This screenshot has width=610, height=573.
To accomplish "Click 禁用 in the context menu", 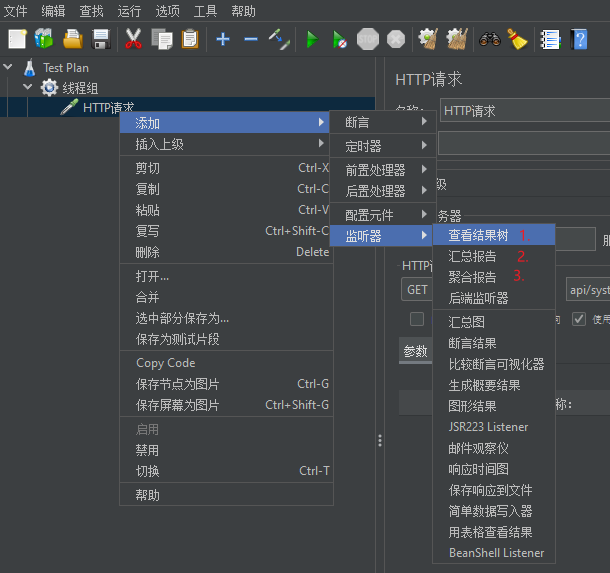I will [147, 450].
